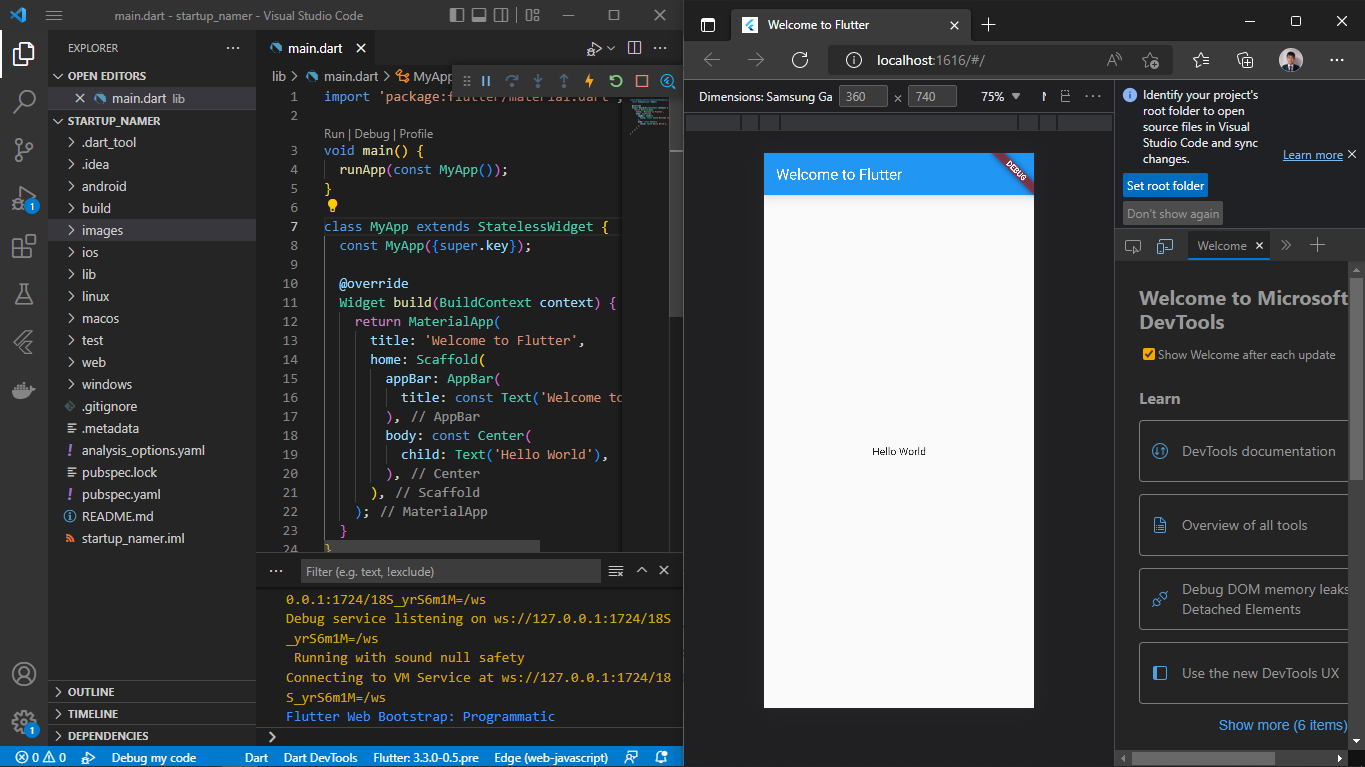Viewport: 1365px width, 767px height.
Task: Click Show more (6 items) link
Action: point(1283,725)
